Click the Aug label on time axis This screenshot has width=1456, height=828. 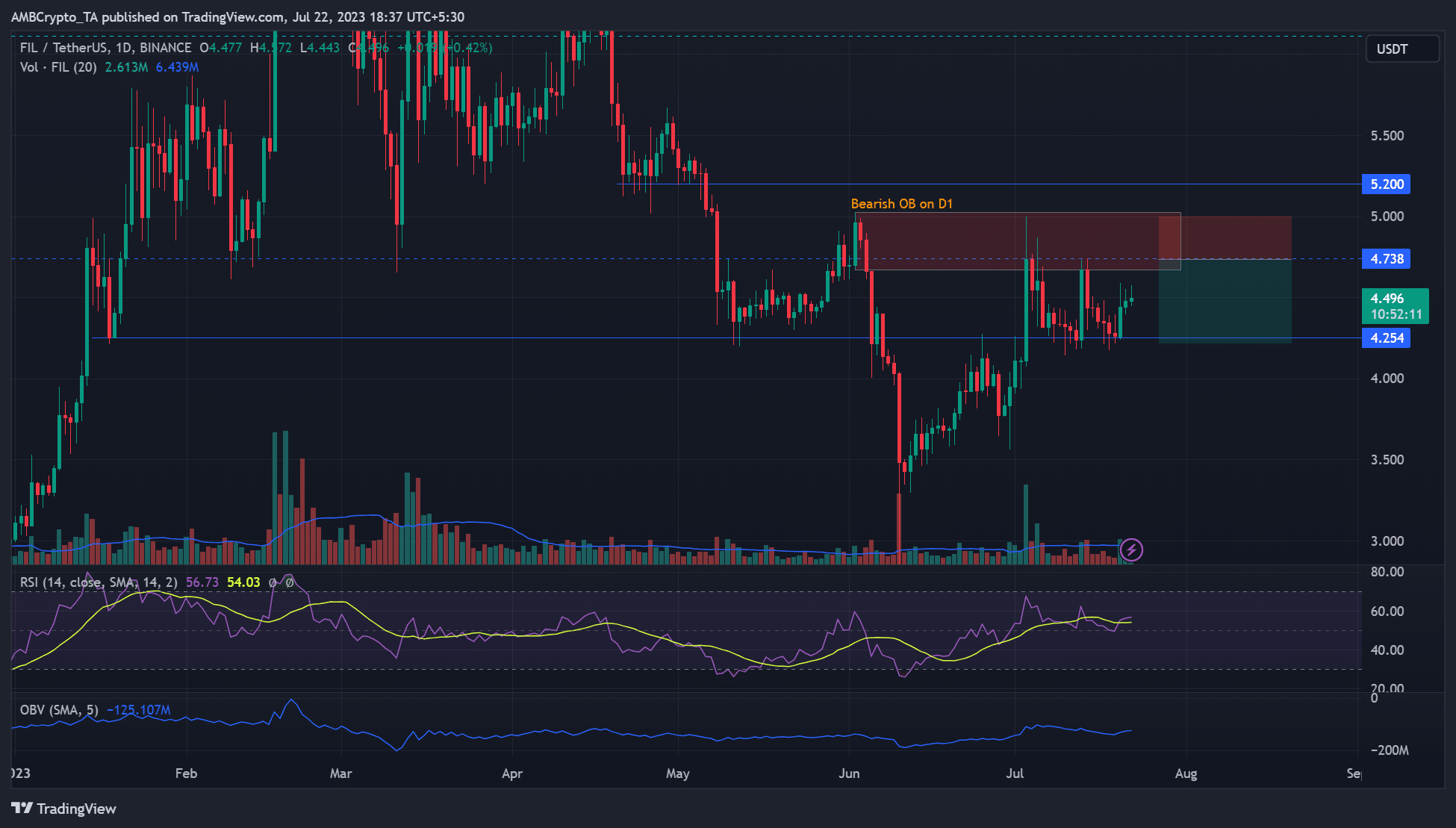click(1186, 773)
